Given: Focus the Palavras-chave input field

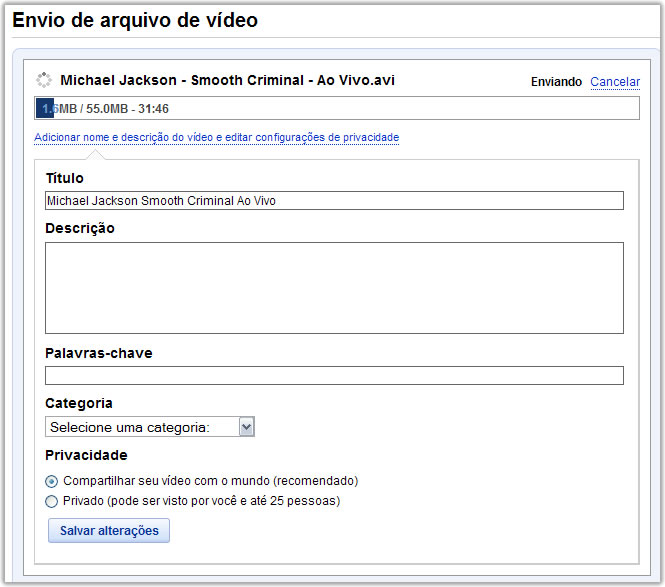Looking at the screenshot, I should [x=334, y=376].
